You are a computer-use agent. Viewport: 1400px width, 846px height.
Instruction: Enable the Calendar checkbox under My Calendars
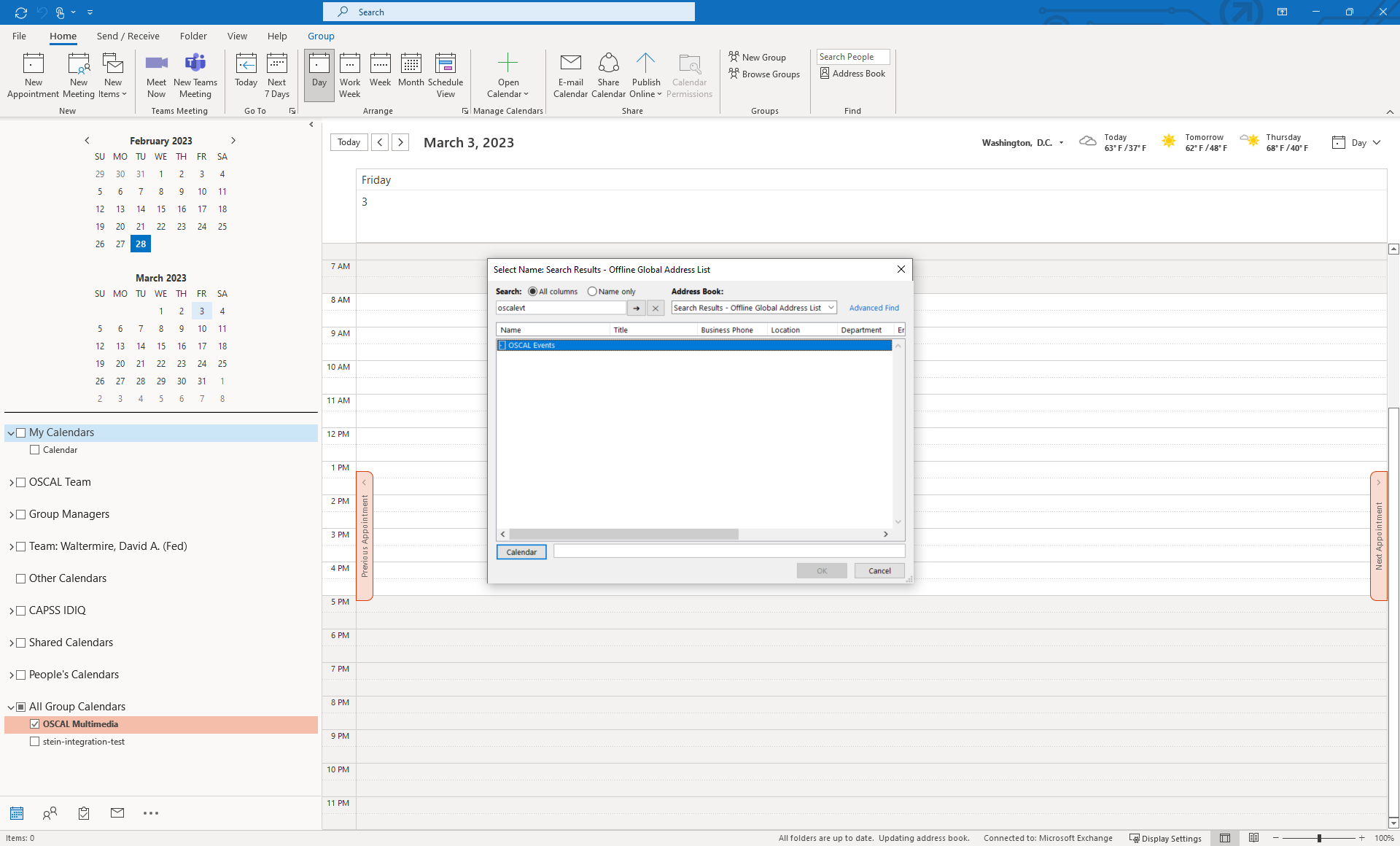coord(34,450)
